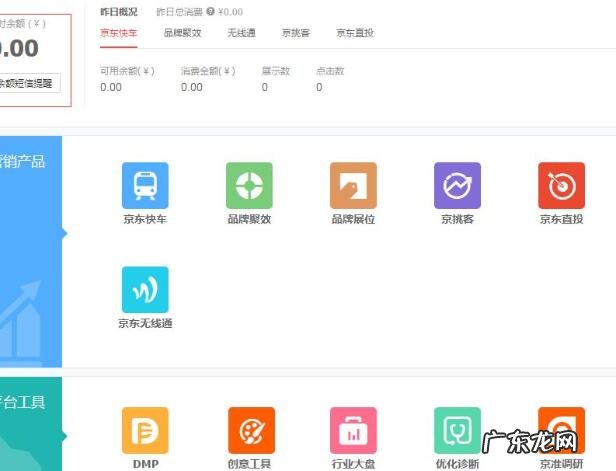Image resolution: width=616 pixels, height=471 pixels.
Task: Click the 京东直投 label under red icon
Action: pos(561,219)
